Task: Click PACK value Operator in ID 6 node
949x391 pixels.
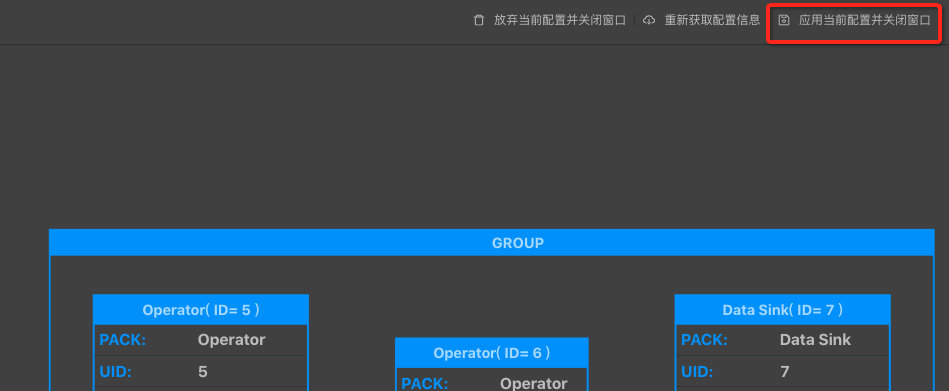Action: (533, 384)
